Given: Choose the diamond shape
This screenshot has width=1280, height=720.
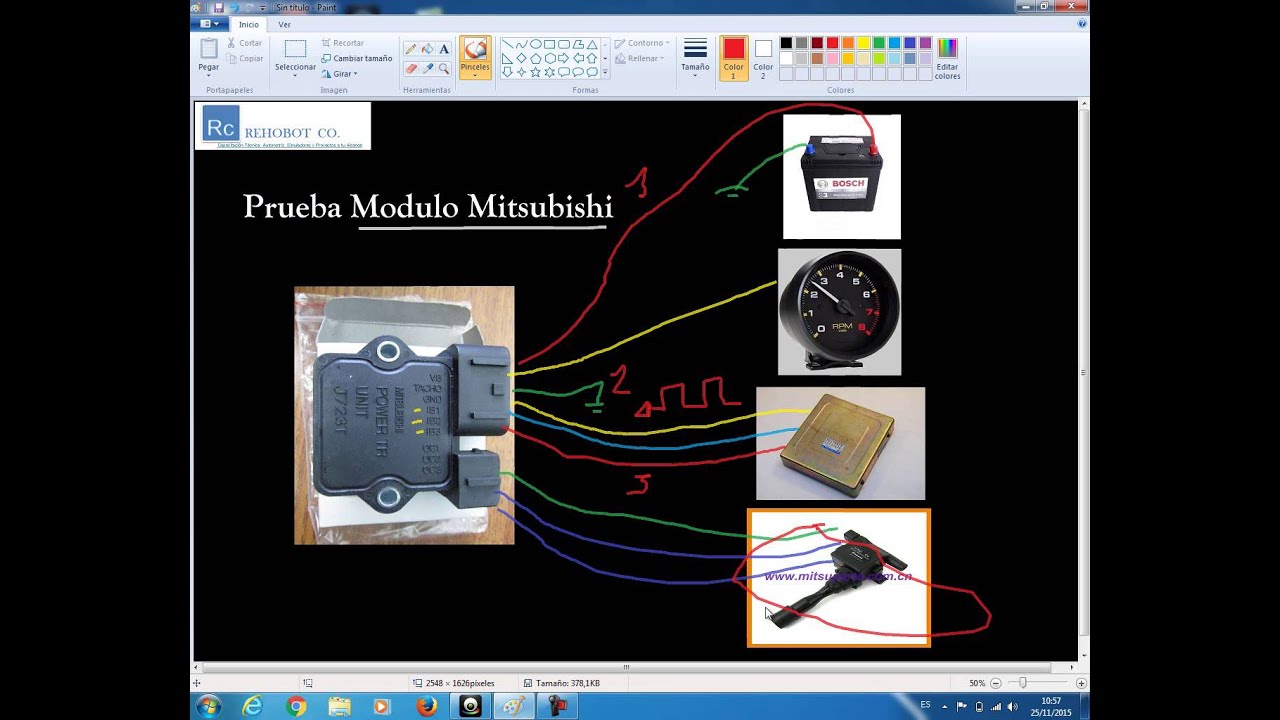Looking at the screenshot, I should tap(521, 59).
